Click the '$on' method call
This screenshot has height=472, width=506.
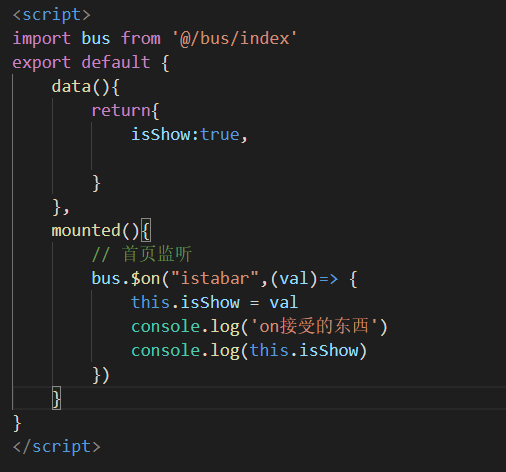[145, 279]
